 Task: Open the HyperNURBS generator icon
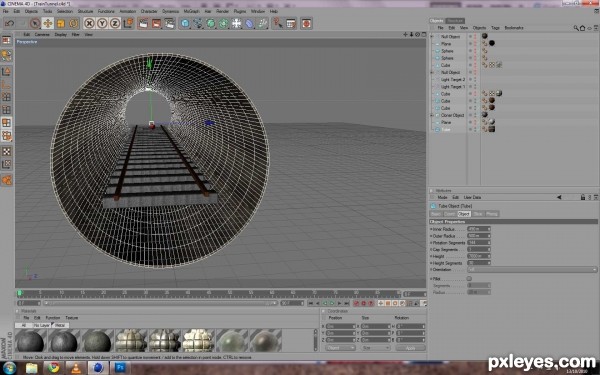coord(211,23)
